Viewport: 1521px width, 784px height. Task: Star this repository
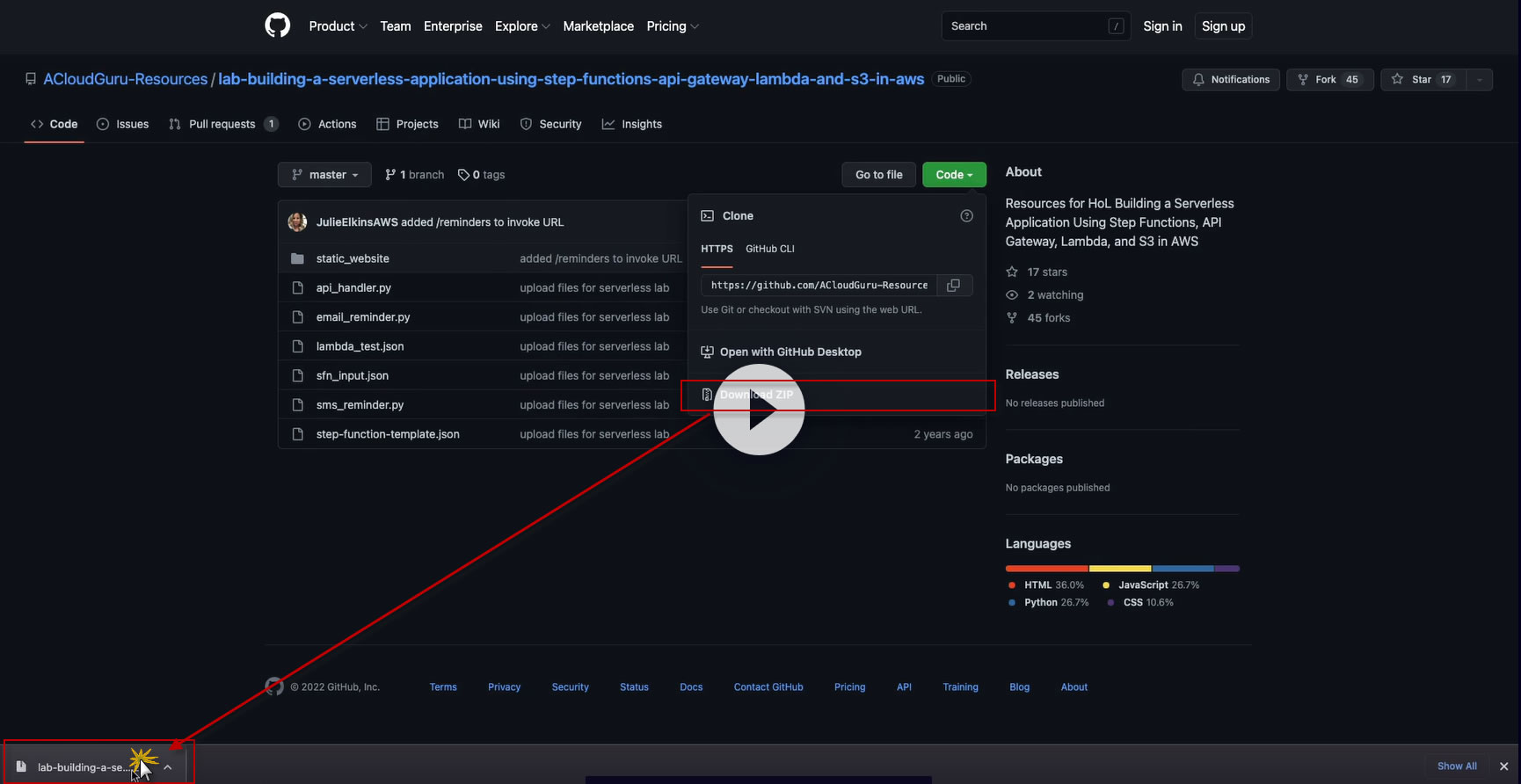coord(1424,79)
